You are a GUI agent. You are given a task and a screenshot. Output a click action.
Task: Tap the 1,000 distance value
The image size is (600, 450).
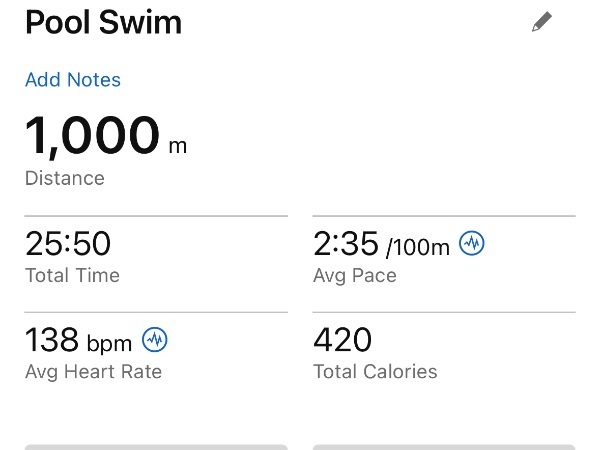(x=92, y=136)
